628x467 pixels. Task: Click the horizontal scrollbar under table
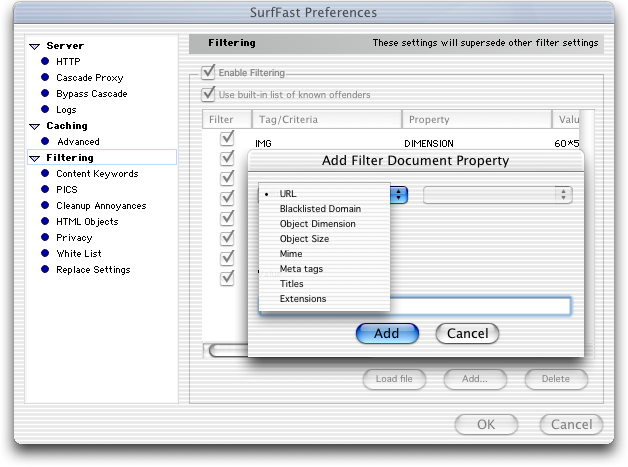point(227,351)
